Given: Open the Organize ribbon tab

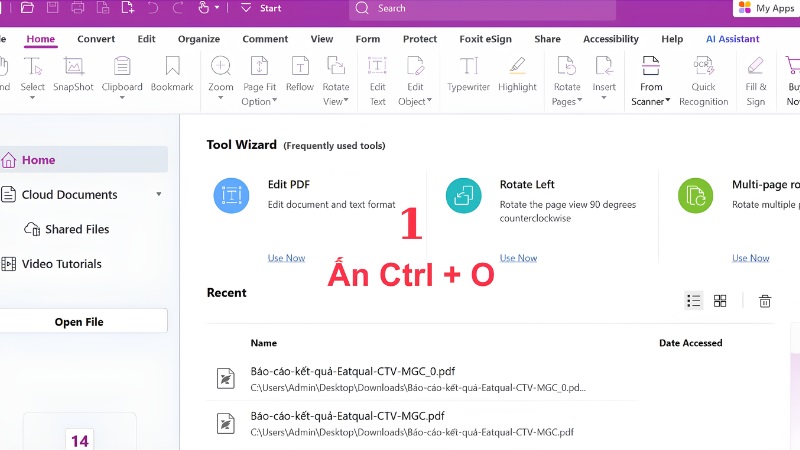Looking at the screenshot, I should coord(199,39).
